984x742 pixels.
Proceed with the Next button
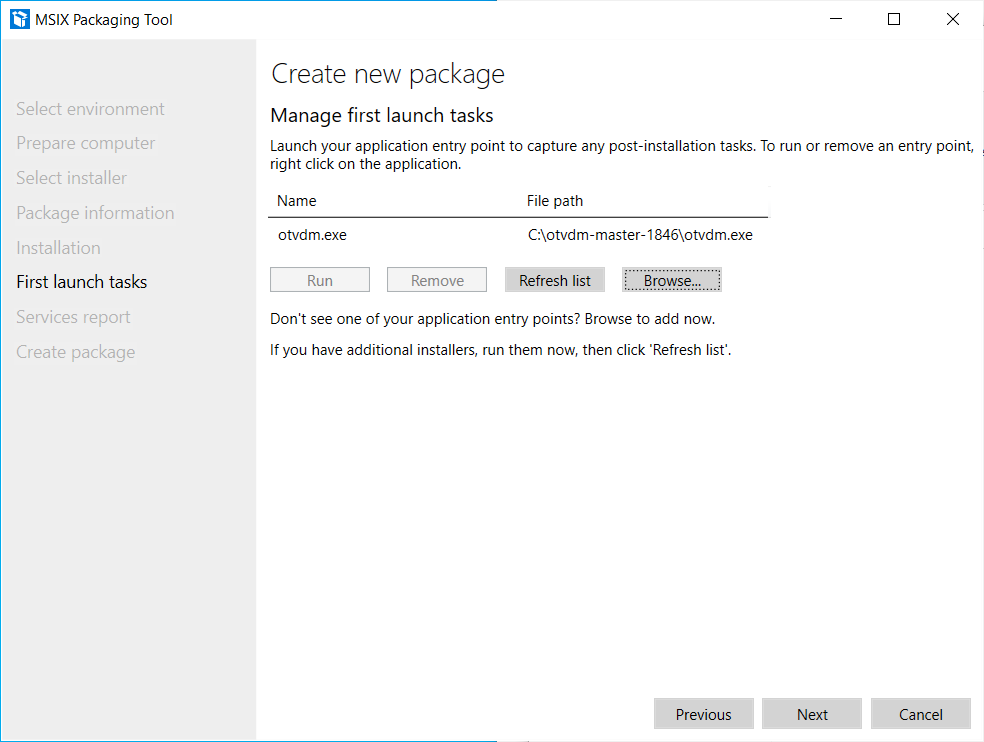[812, 714]
